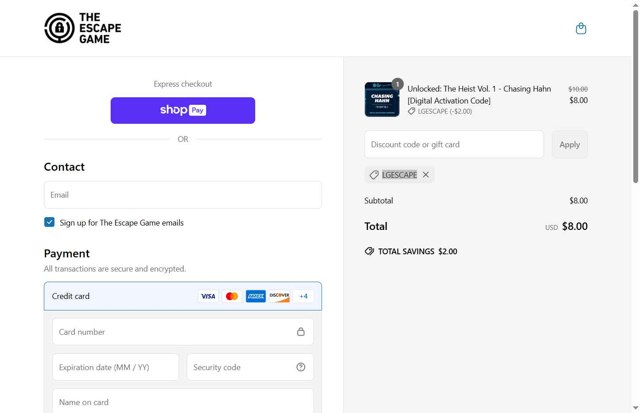
Task: Click the Card number field
Action: coord(170,332)
